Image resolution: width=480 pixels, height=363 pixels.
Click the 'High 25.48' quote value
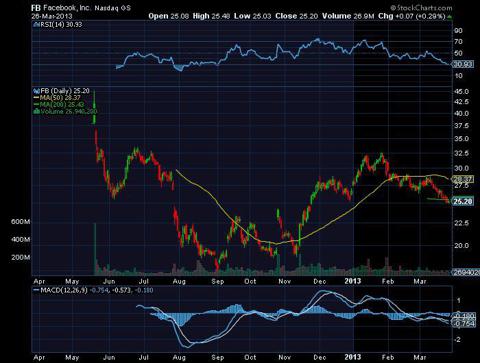[211, 16]
